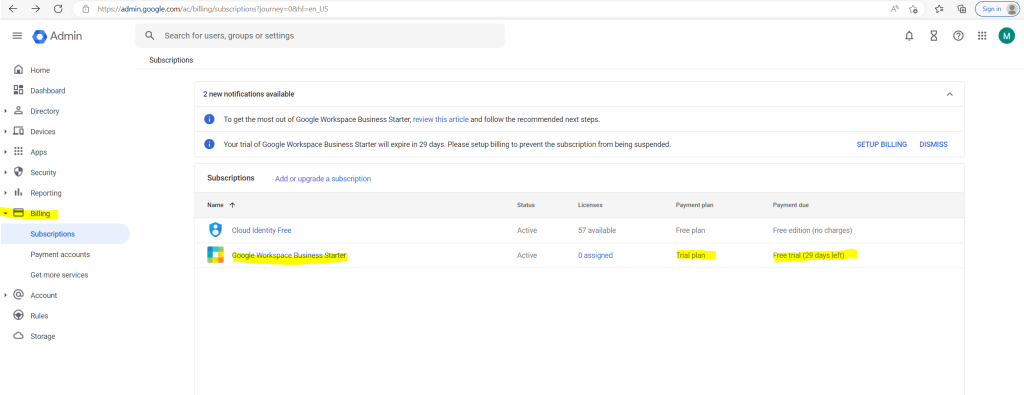Add page to favorites star icon
The height and width of the screenshot is (395, 1024).
click(x=914, y=9)
